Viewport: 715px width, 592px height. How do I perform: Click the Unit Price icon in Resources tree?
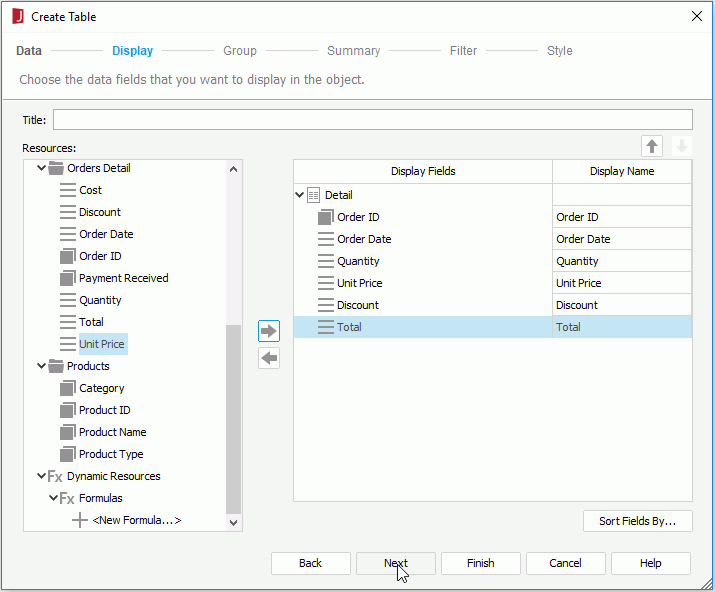(x=68, y=343)
